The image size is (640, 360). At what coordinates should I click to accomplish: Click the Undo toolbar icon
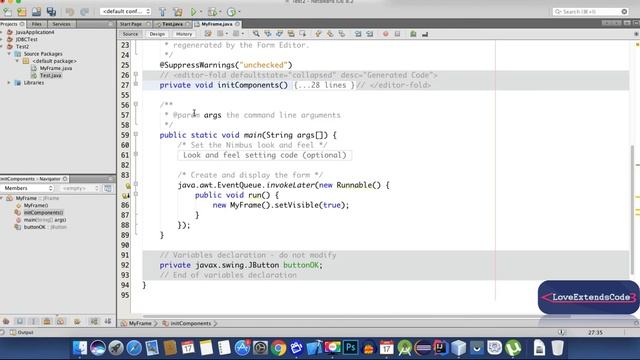point(70,12)
